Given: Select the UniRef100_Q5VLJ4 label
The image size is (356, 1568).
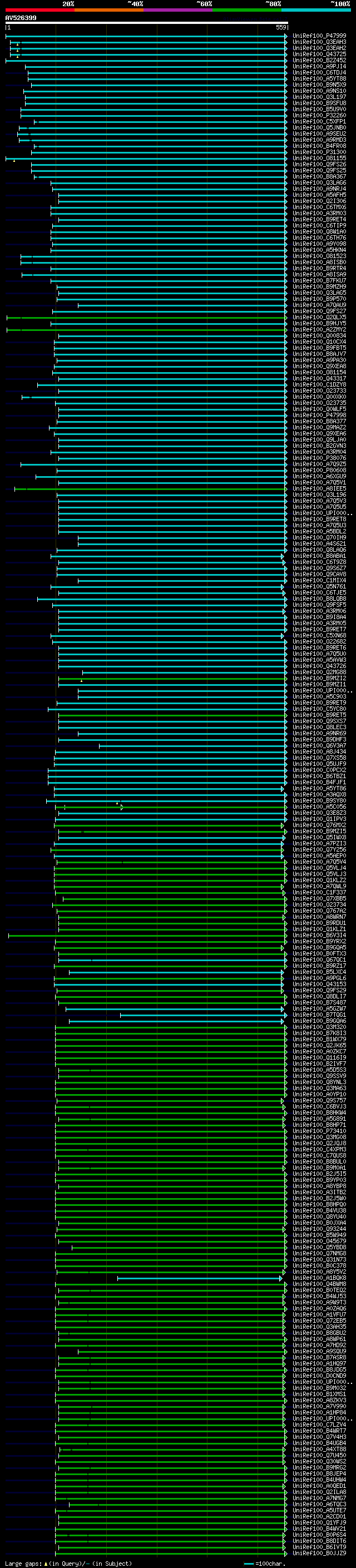Looking at the screenshot, I should [x=319, y=868].
